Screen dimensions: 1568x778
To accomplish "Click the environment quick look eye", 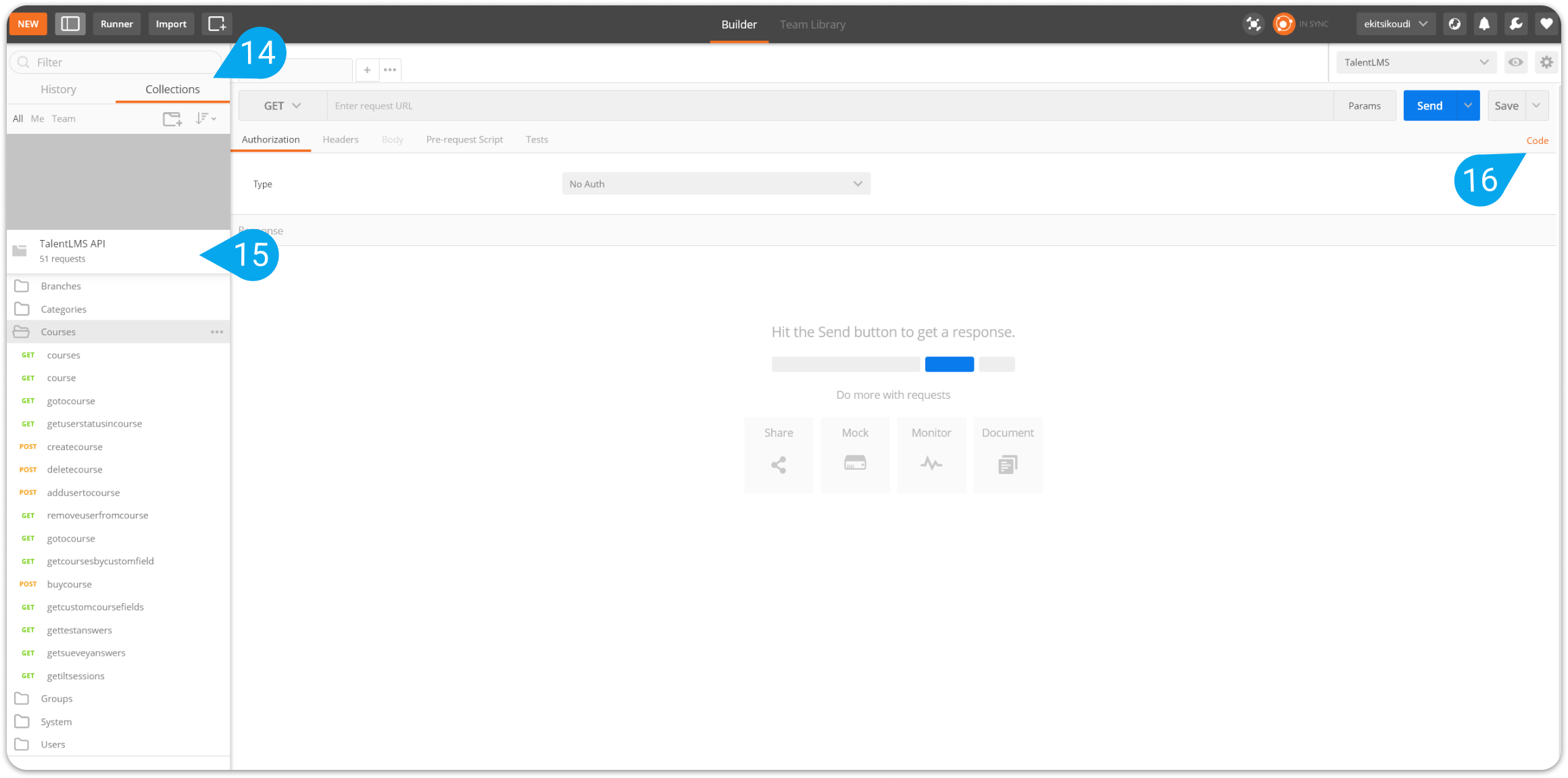I will click(x=1516, y=62).
